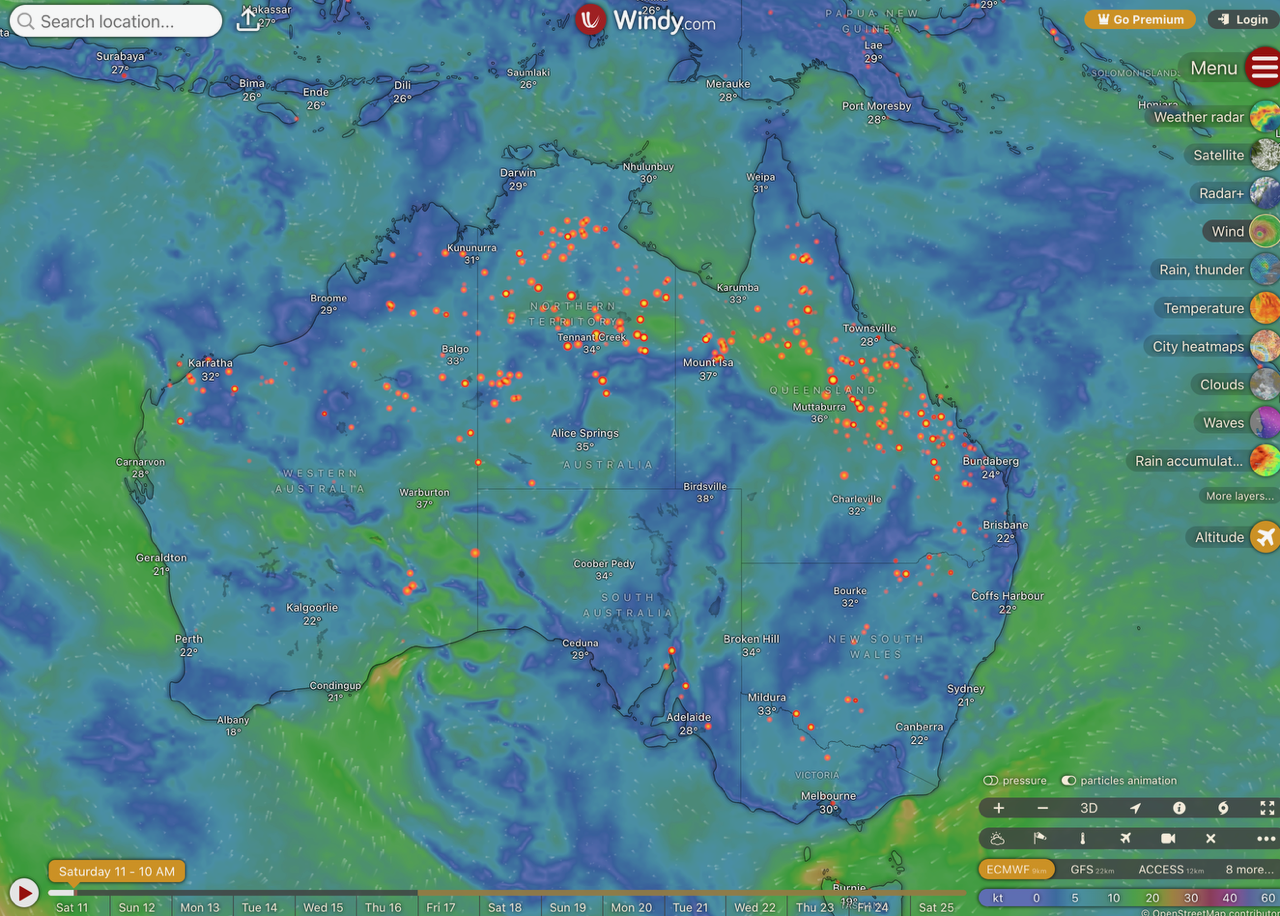Screen dimensions: 1280x916
Task: Expand More layers list
Action: (x=1240, y=496)
